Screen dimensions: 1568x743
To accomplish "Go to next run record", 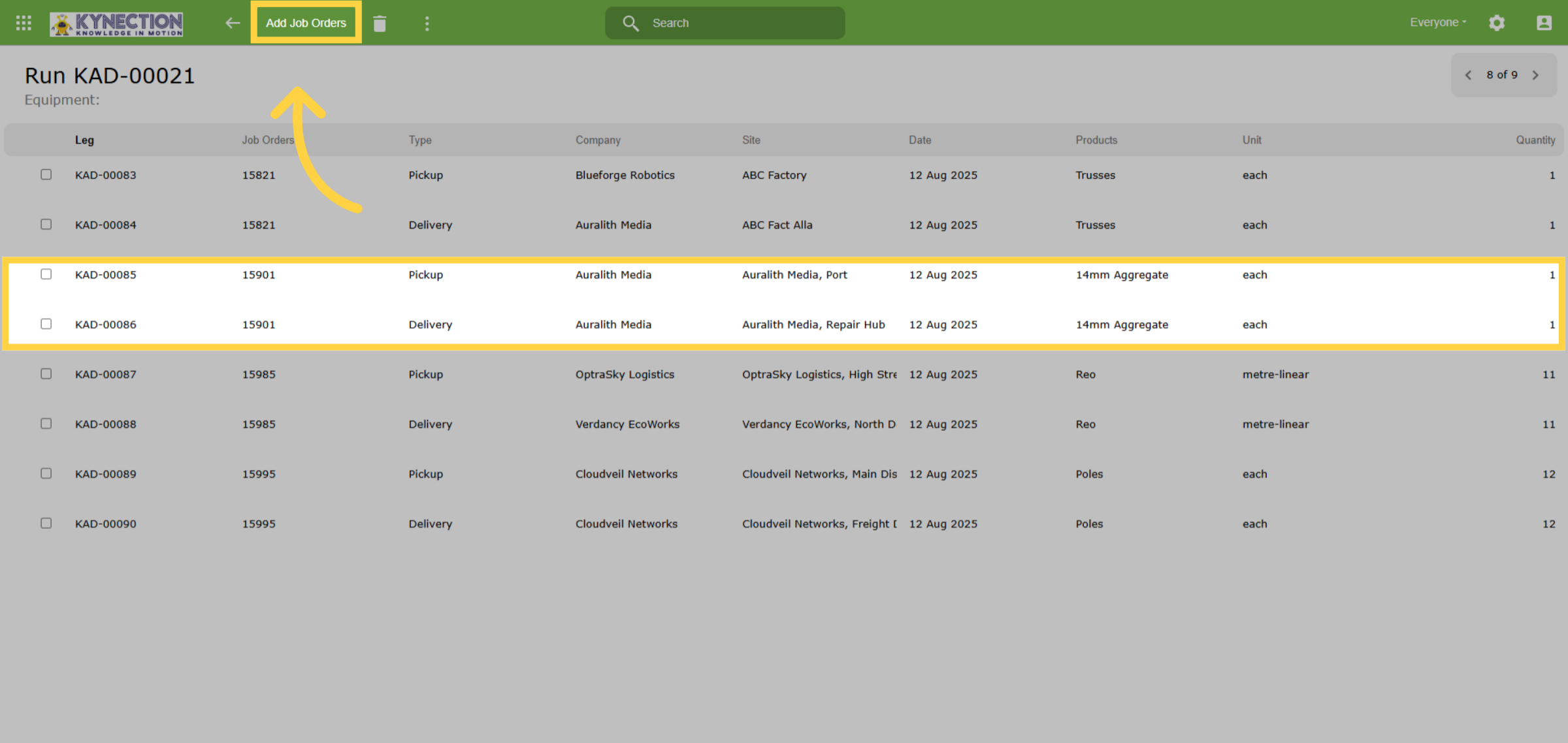I will click(x=1535, y=75).
